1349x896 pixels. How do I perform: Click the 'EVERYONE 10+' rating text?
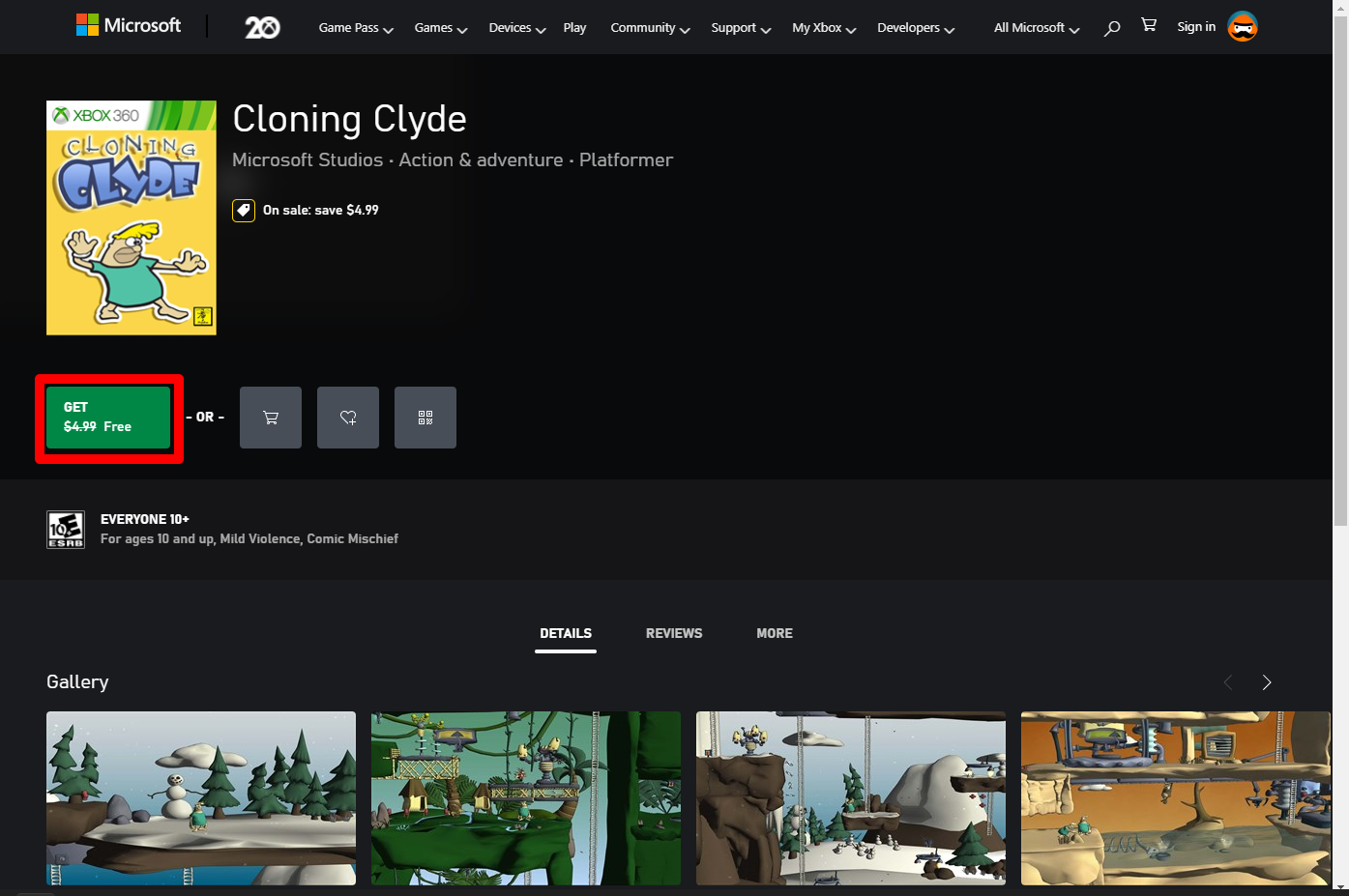click(x=145, y=519)
